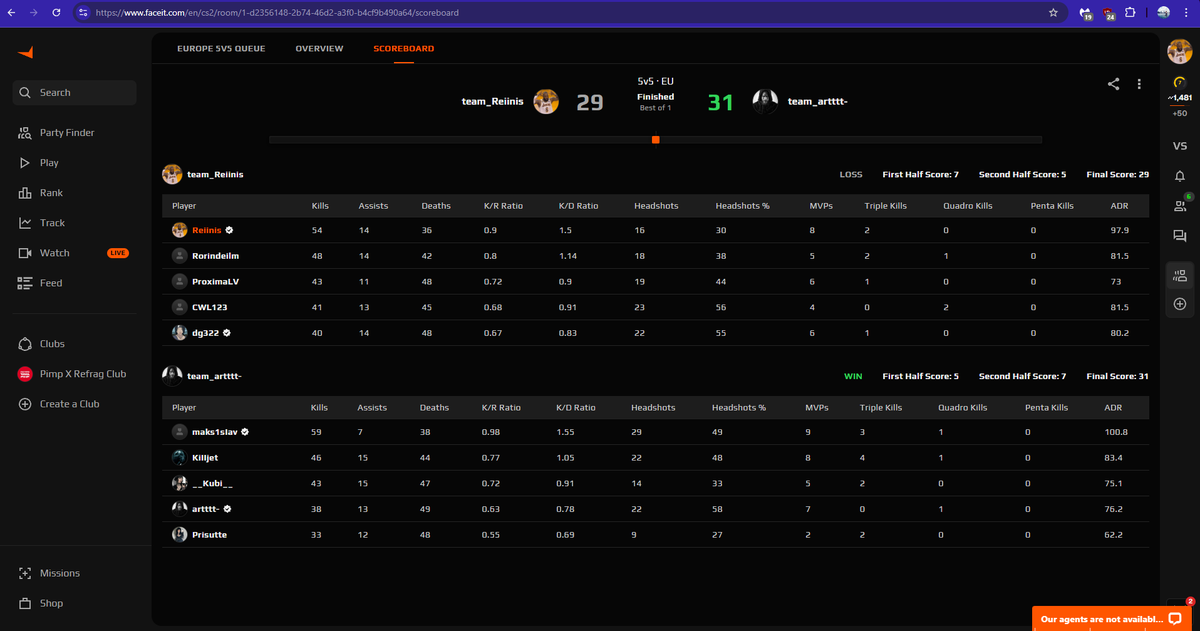Viewport: 1200px width, 631px height.
Task: Focus the Search field in sidebar
Action: (x=75, y=93)
